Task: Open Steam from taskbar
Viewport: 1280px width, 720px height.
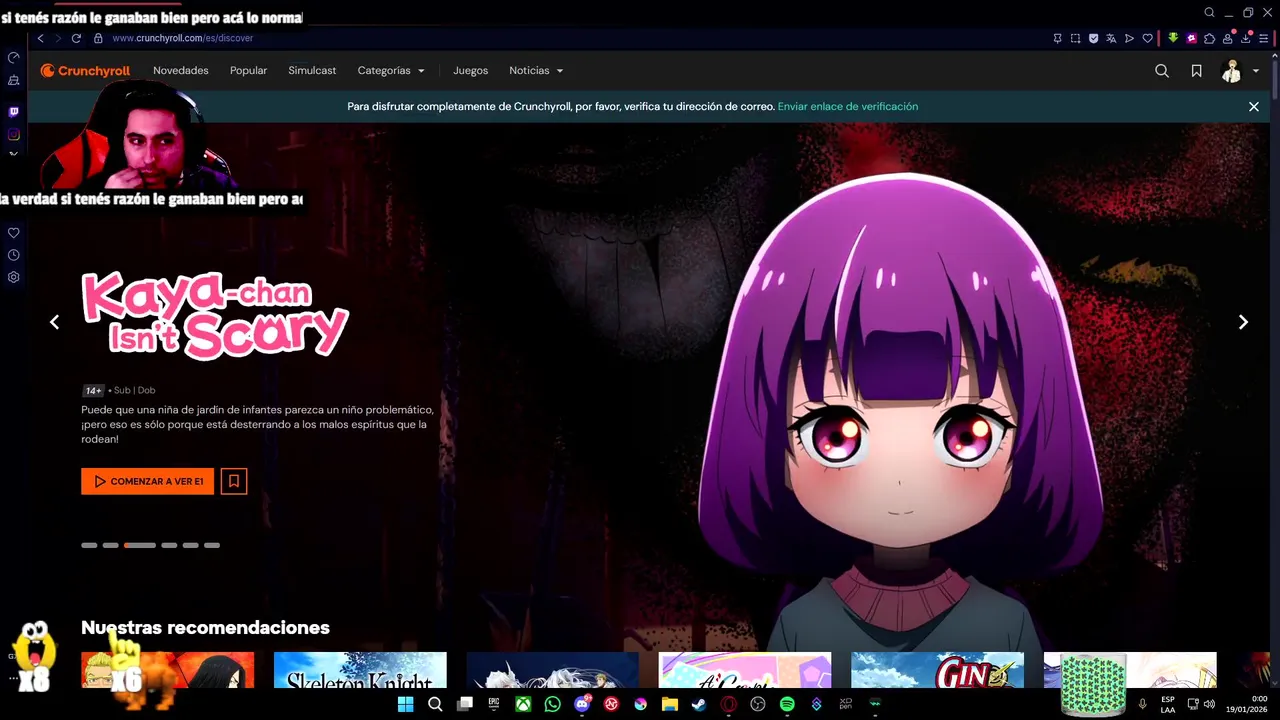Action: pyautogui.click(x=699, y=704)
